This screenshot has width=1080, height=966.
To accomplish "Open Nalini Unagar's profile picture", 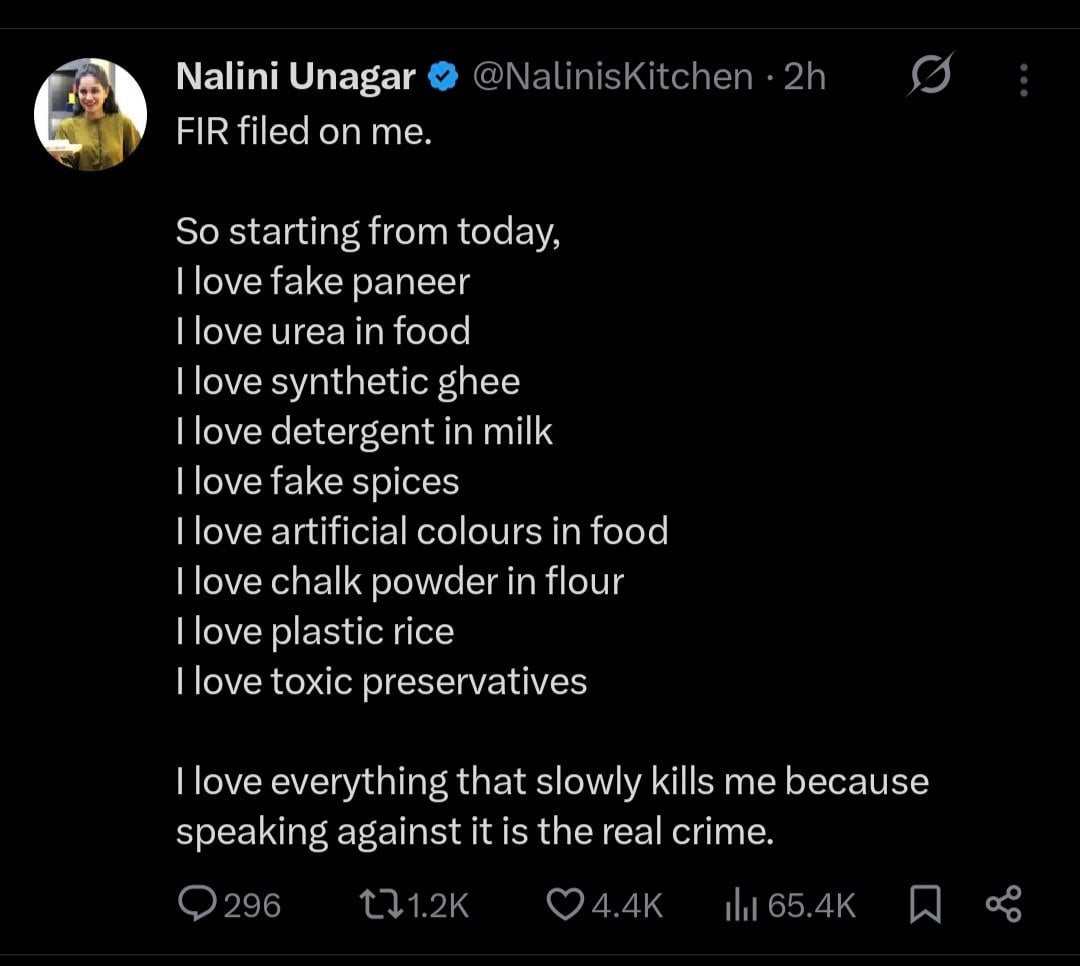I will point(90,115).
